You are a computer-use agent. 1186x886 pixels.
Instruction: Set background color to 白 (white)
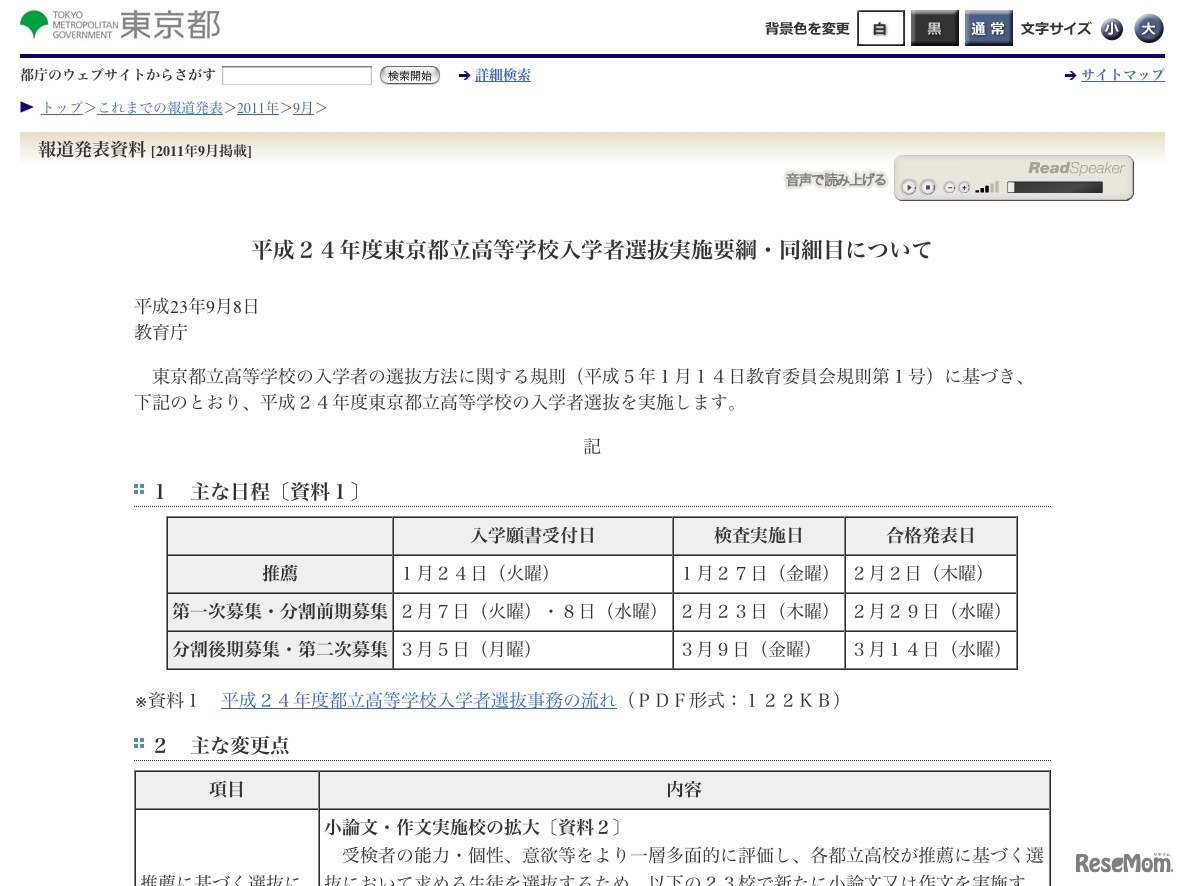880,29
